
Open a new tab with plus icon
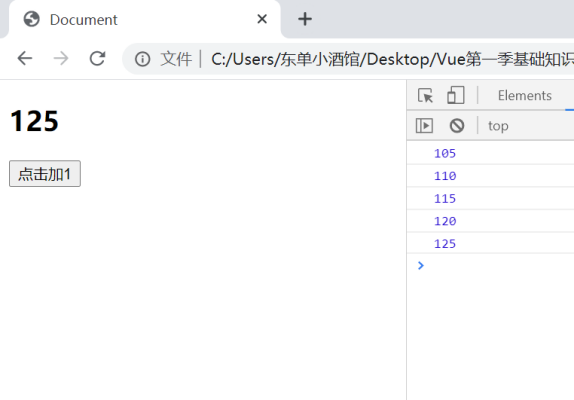[x=305, y=19]
